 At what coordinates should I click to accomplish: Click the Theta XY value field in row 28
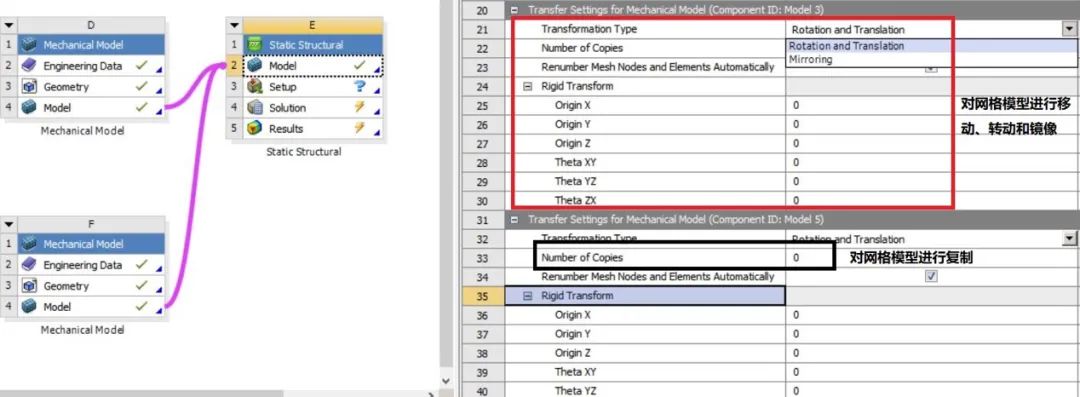932,163
